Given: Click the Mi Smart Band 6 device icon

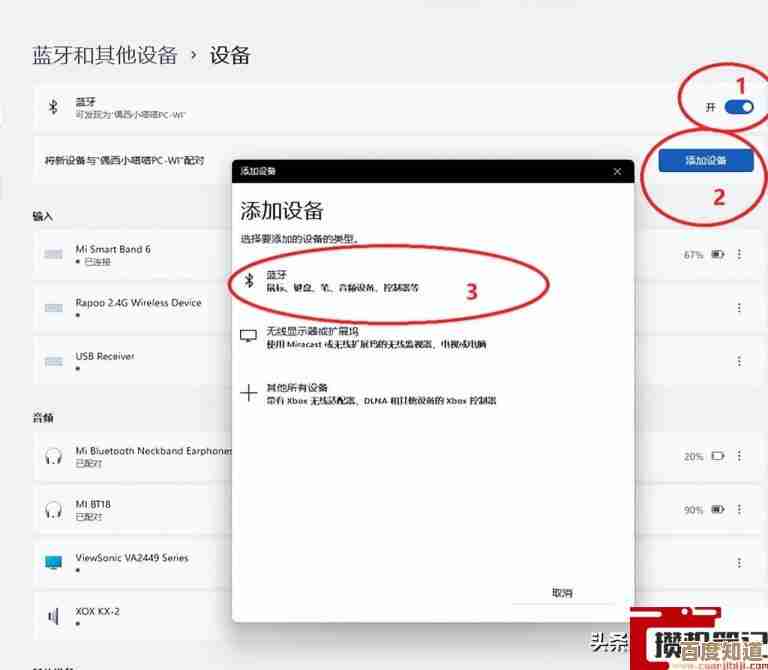Looking at the screenshot, I should (x=53, y=255).
